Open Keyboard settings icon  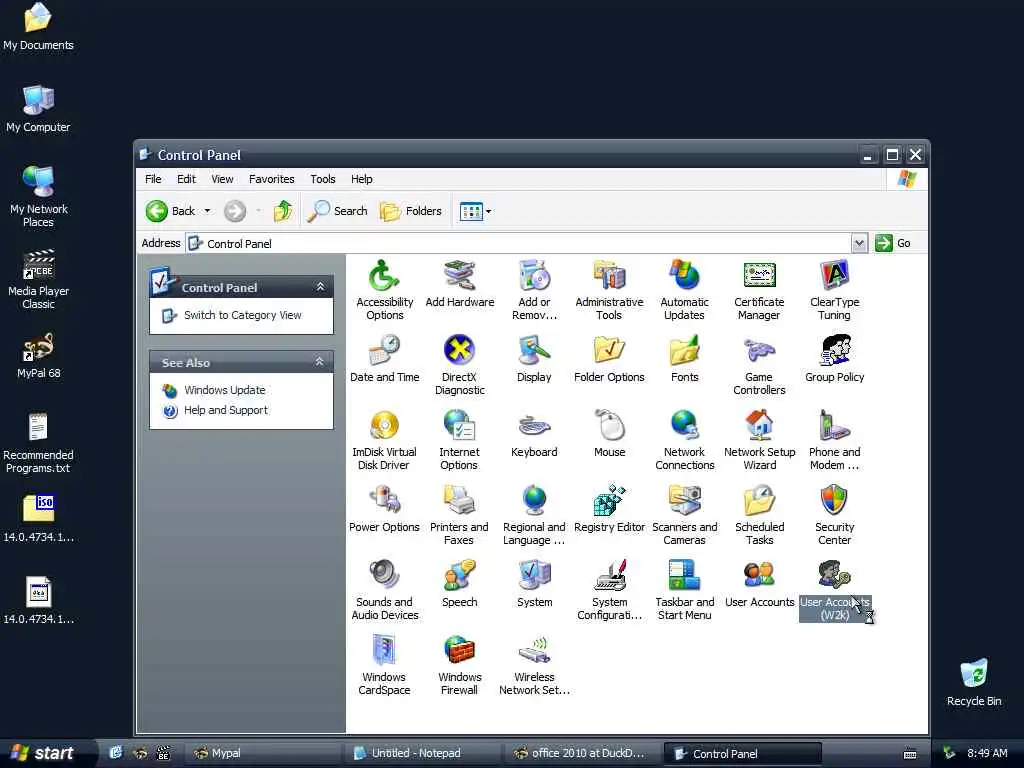pyautogui.click(x=534, y=434)
